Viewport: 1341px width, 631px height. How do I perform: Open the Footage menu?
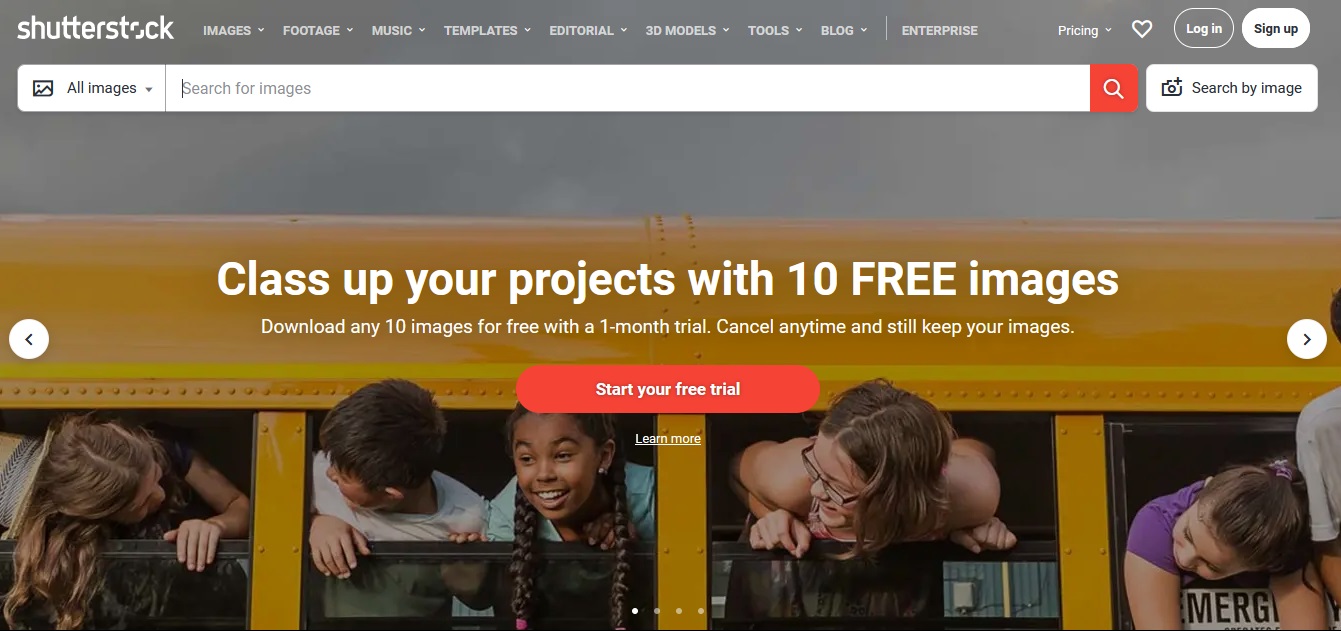tap(318, 30)
